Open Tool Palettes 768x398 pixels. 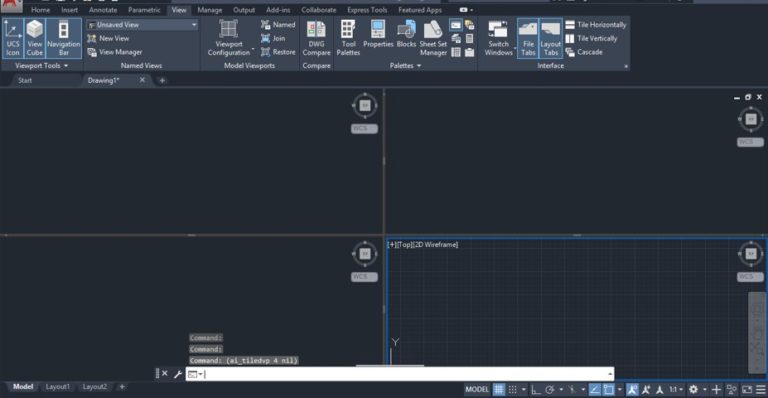[348, 38]
